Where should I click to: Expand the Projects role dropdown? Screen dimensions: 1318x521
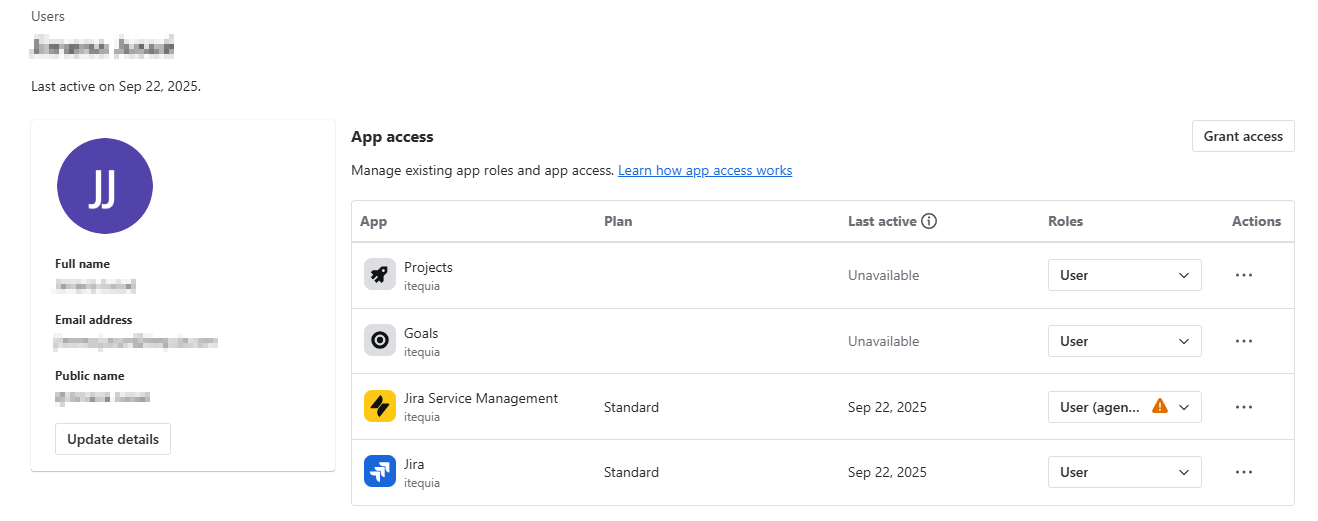[1125, 275]
